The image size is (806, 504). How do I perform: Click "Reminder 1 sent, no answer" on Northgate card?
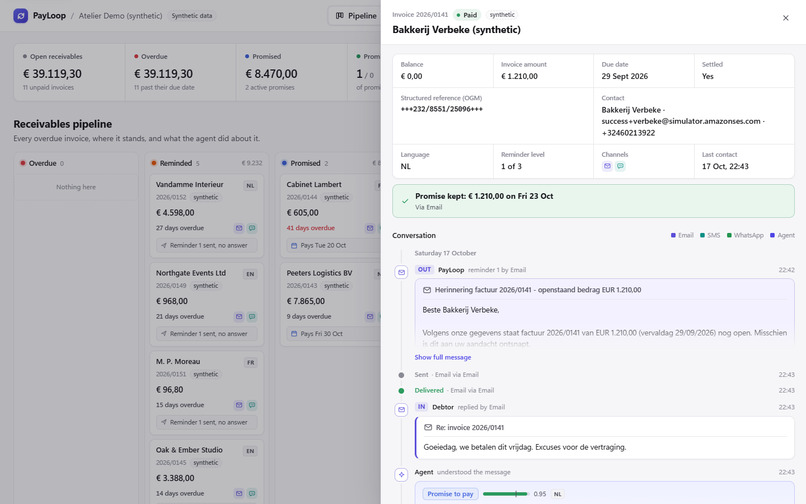click(x=209, y=334)
